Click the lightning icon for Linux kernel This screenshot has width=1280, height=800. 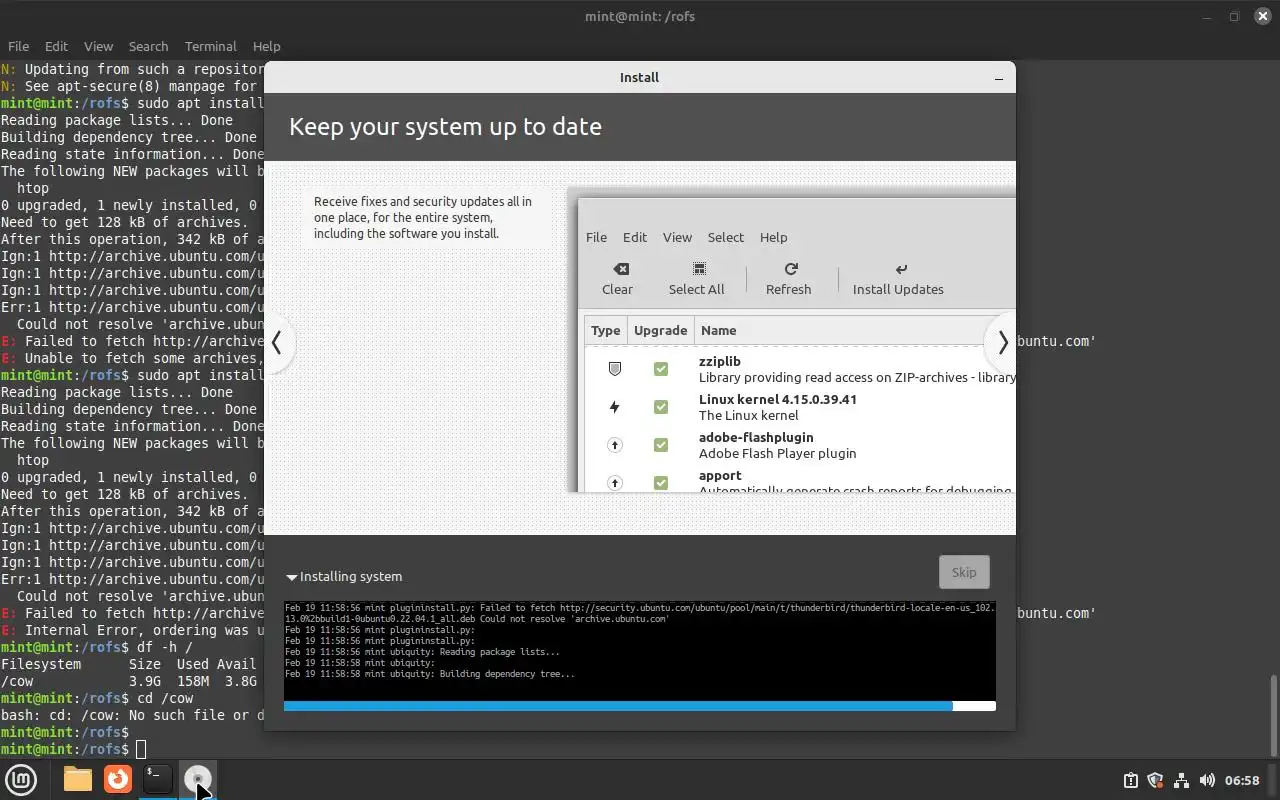[x=615, y=407]
